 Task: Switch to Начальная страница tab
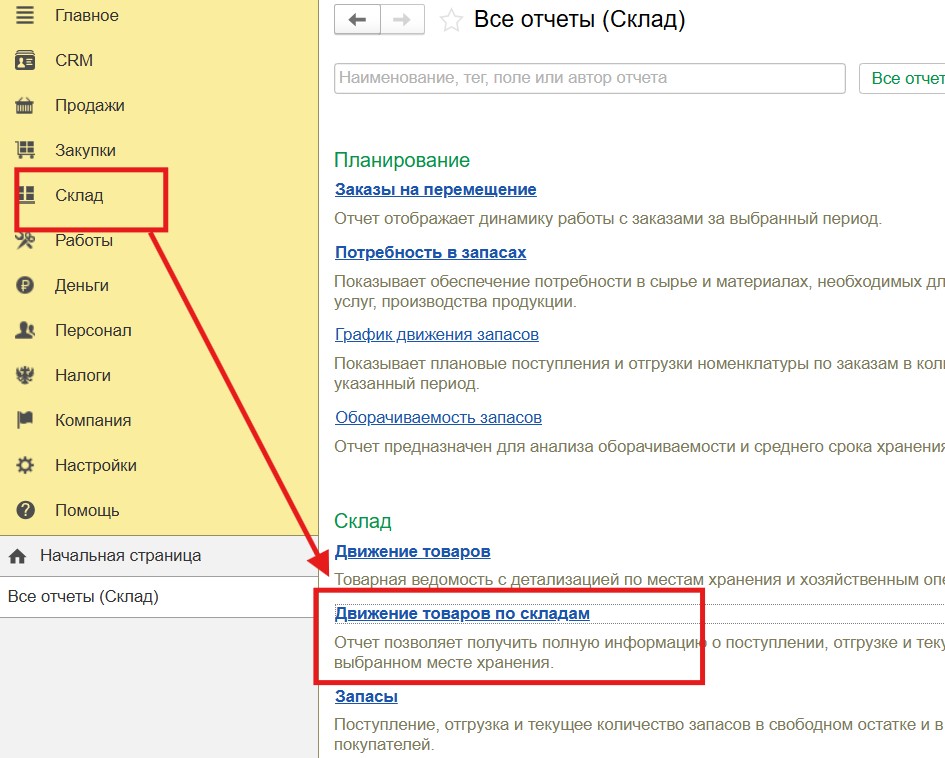point(120,556)
